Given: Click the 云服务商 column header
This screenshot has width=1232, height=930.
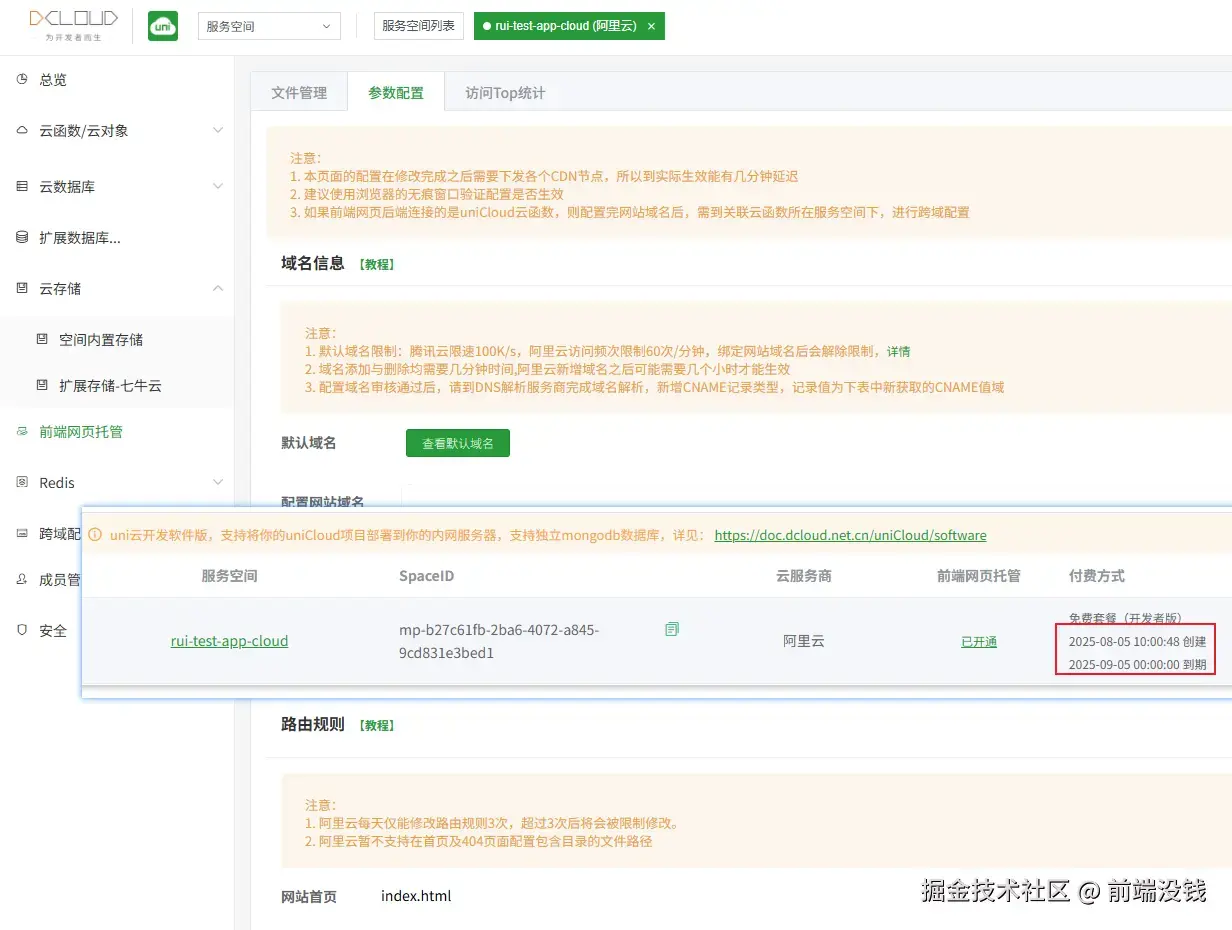Looking at the screenshot, I should click(804, 576).
